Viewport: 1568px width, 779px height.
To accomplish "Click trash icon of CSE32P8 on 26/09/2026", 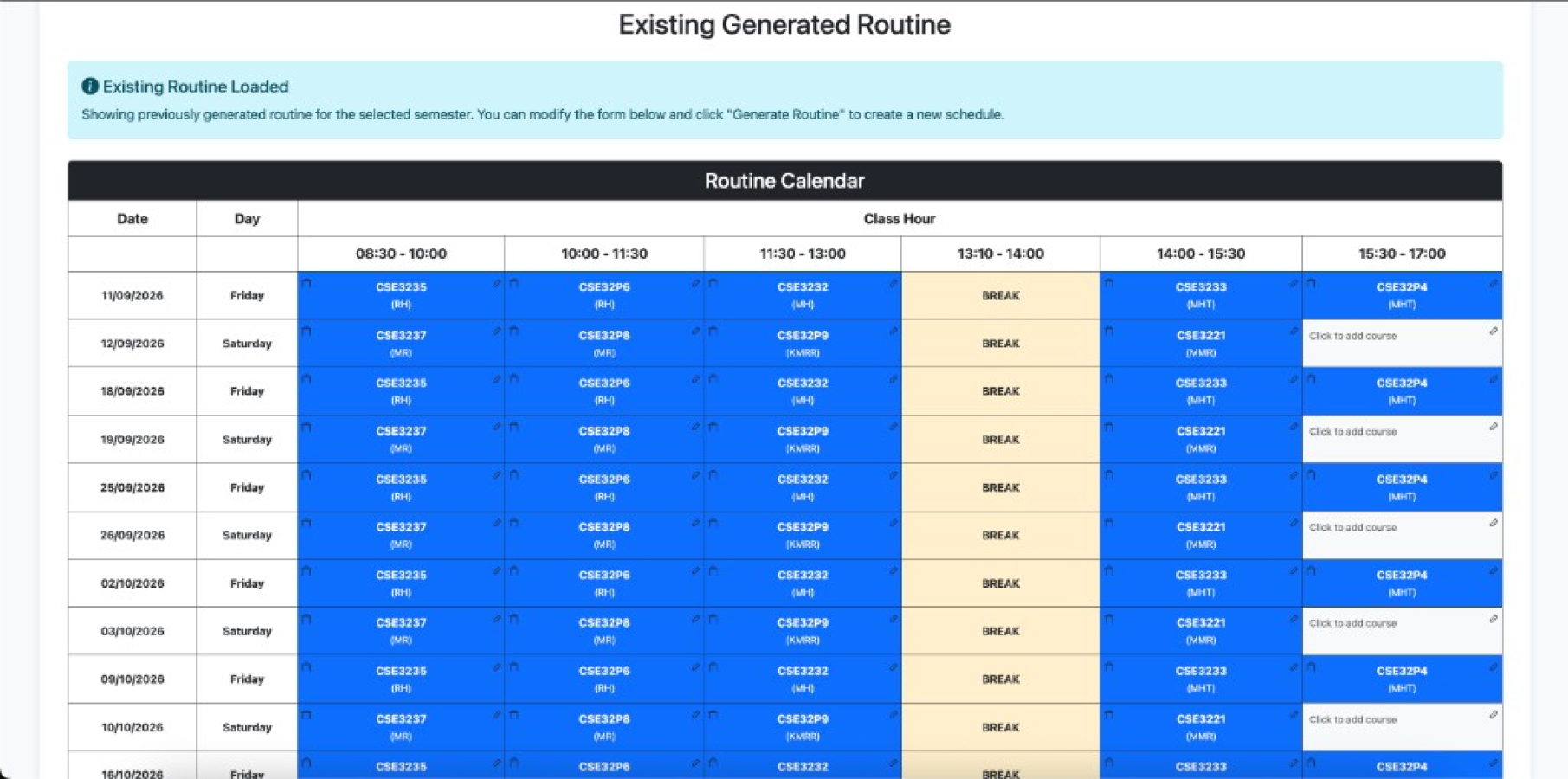I will tap(514, 523).
